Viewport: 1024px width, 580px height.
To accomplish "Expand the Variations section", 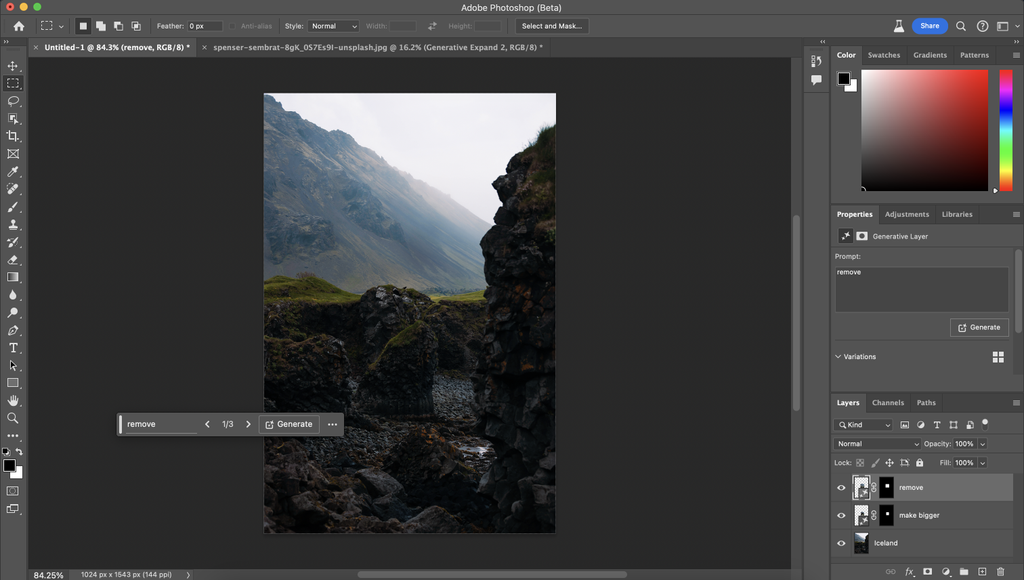I will tap(838, 356).
